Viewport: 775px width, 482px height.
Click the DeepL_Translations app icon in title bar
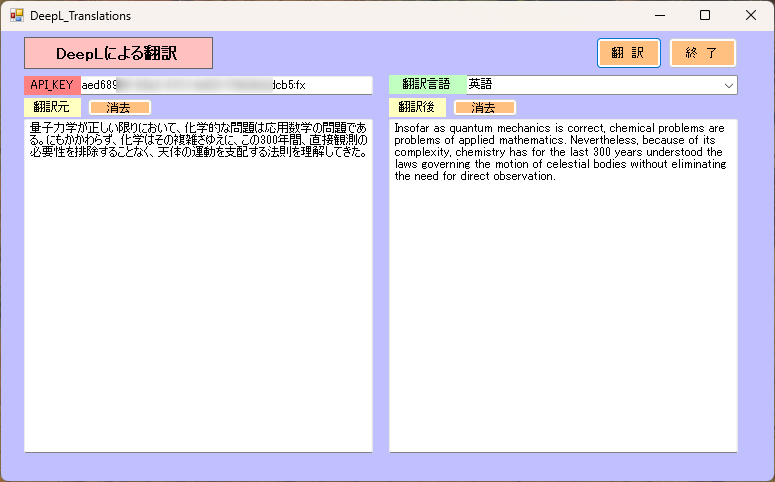coord(17,16)
